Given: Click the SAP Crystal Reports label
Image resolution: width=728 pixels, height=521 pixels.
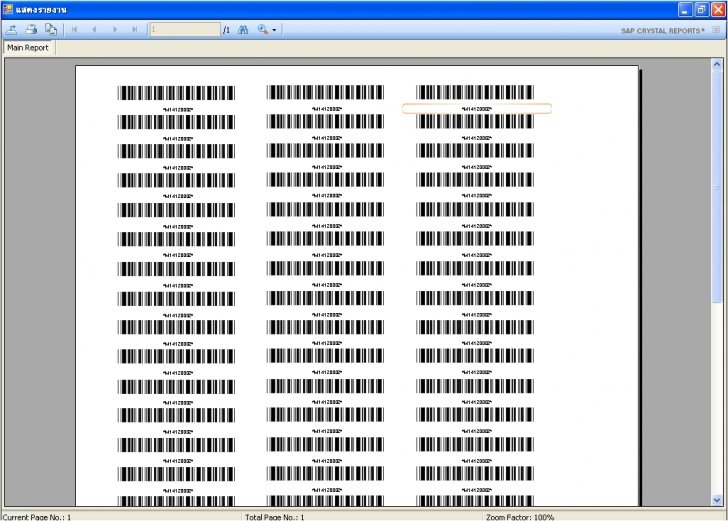Looking at the screenshot, I should (663, 31).
